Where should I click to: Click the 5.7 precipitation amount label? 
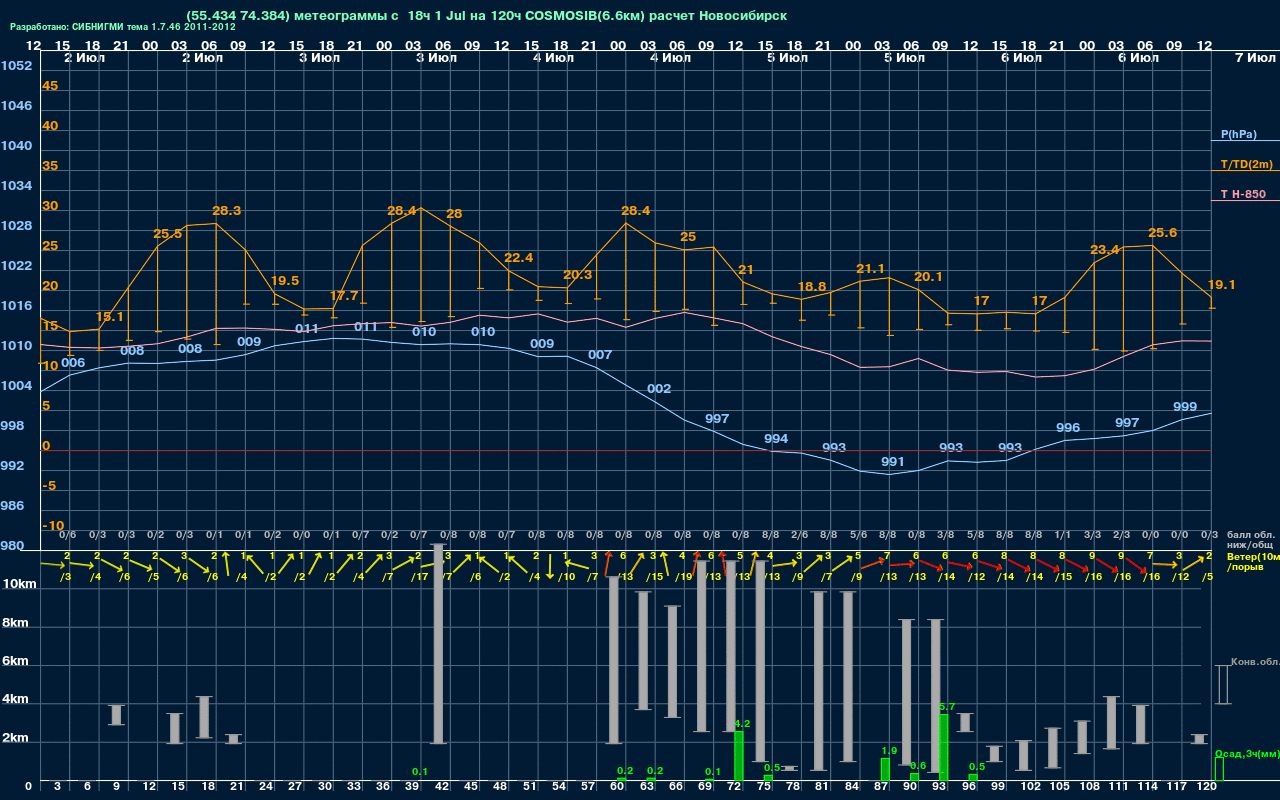tap(947, 706)
